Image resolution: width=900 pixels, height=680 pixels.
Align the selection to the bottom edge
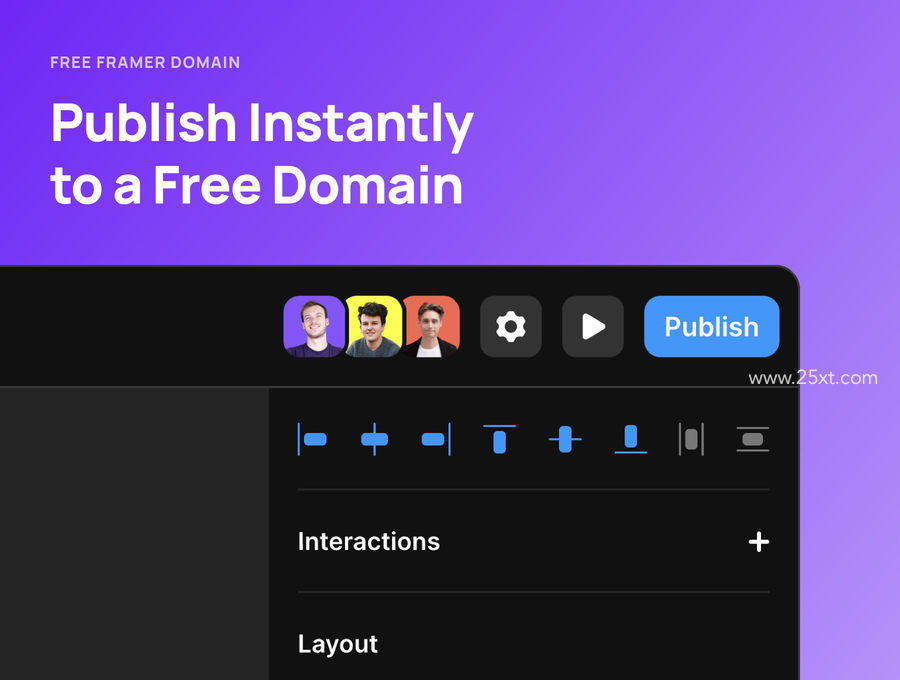click(631, 440)
